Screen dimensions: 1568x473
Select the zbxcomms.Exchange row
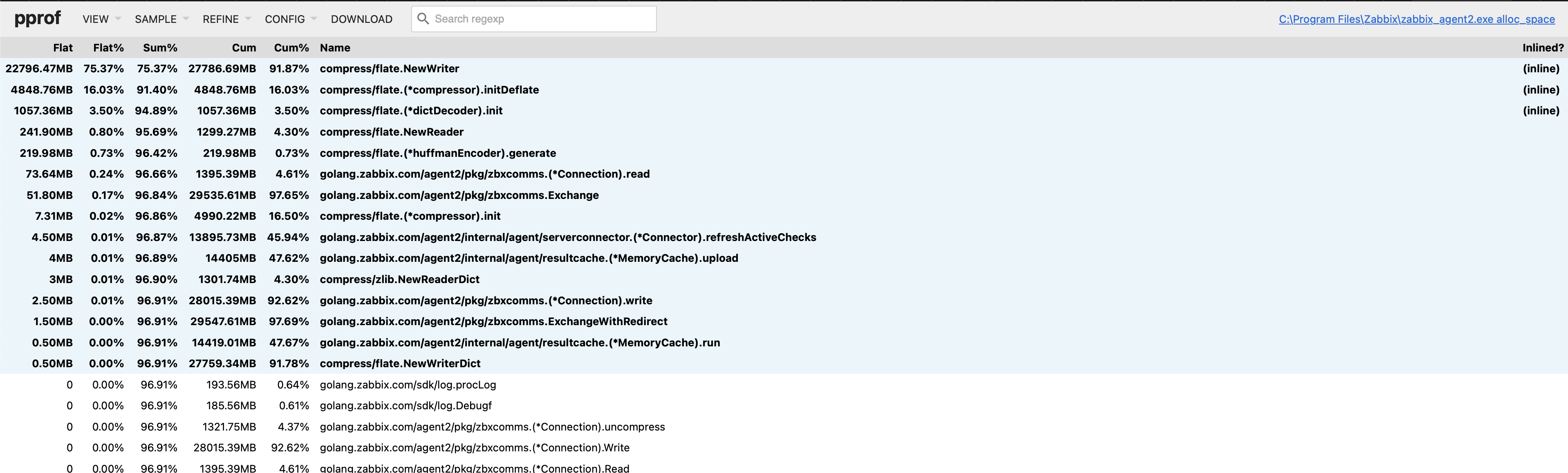[x=784, y=195]
